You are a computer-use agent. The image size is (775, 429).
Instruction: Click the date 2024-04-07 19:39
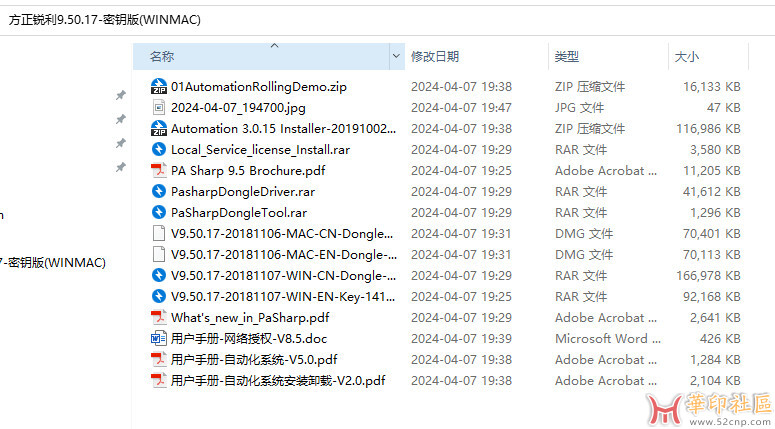click(x=461, y=339)
